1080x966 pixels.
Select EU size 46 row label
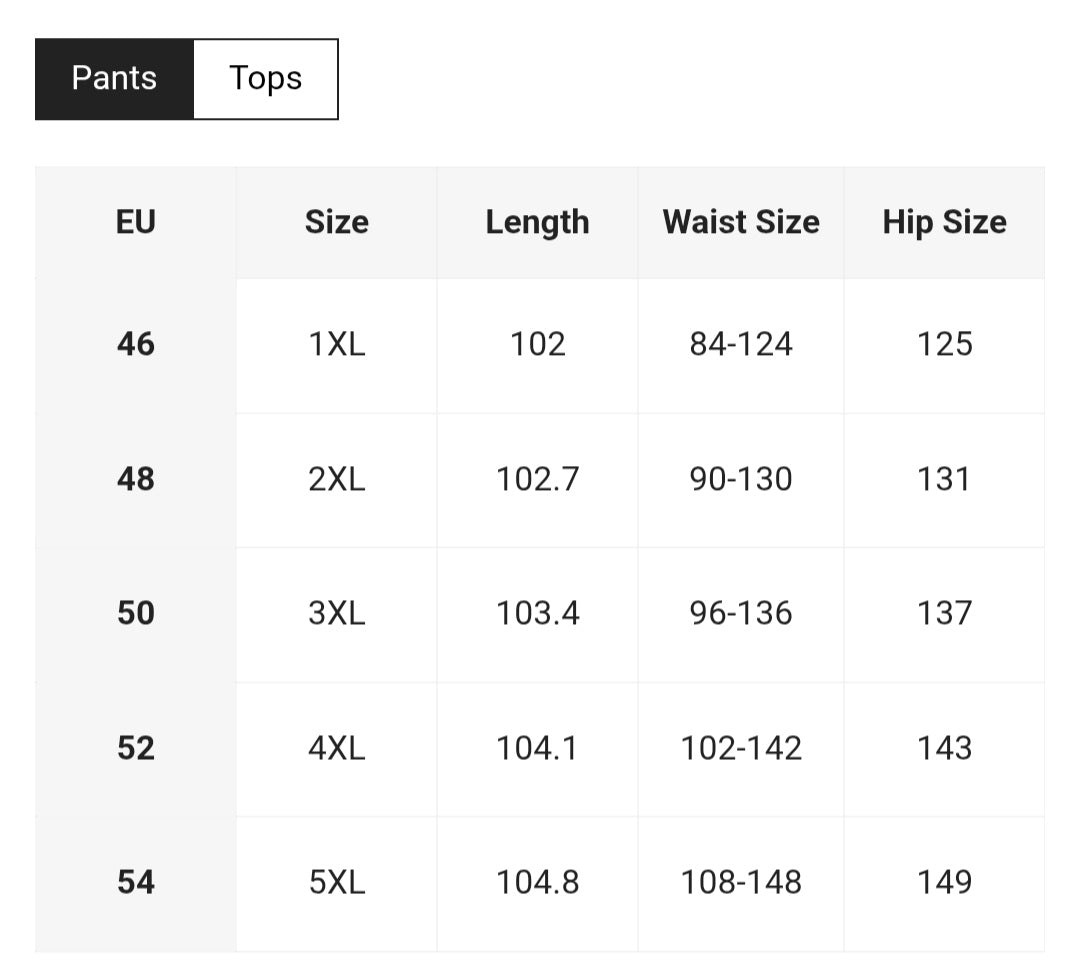[136, 344]
